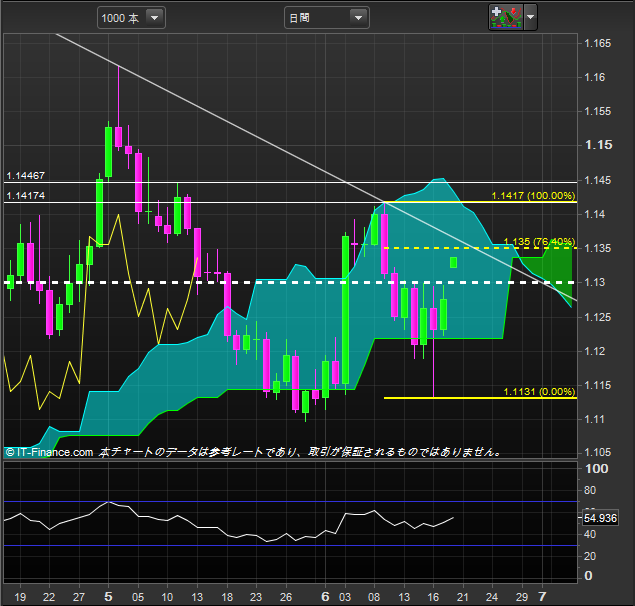Screen dimensions: 635x606
Task: Click the month 6 date axis marker
Action: pos(325,597)
